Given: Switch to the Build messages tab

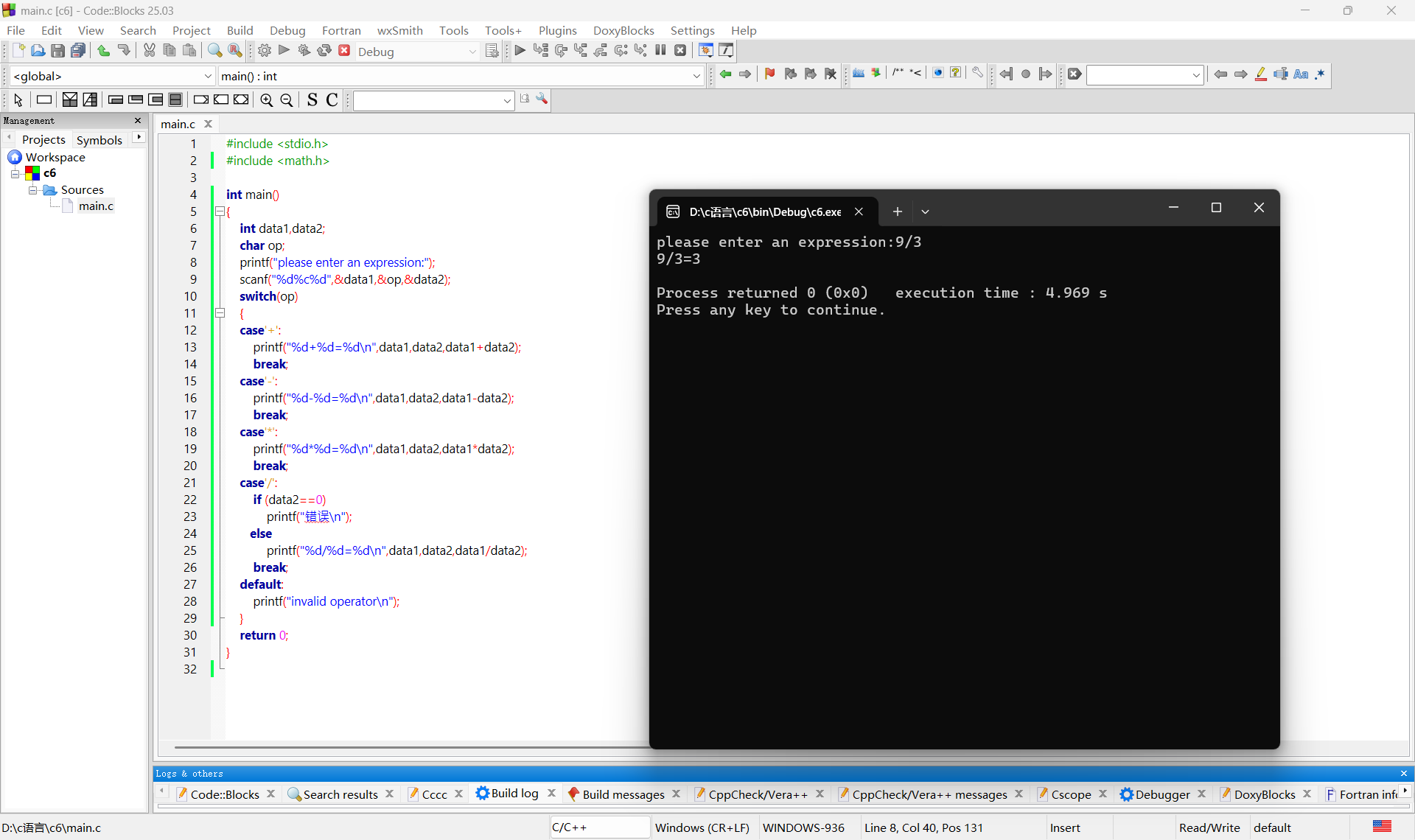Looking at the screenshot, I should click(623, 794).
